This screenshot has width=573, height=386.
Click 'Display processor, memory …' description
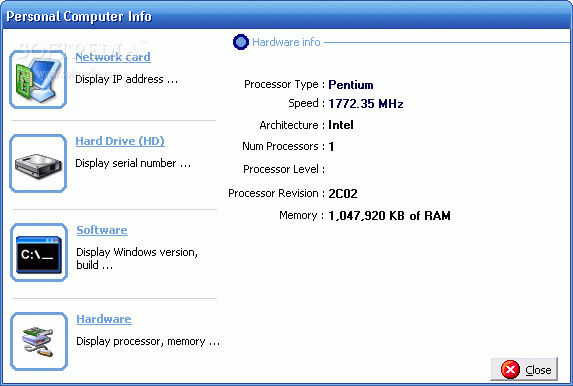tap(148, 341)
